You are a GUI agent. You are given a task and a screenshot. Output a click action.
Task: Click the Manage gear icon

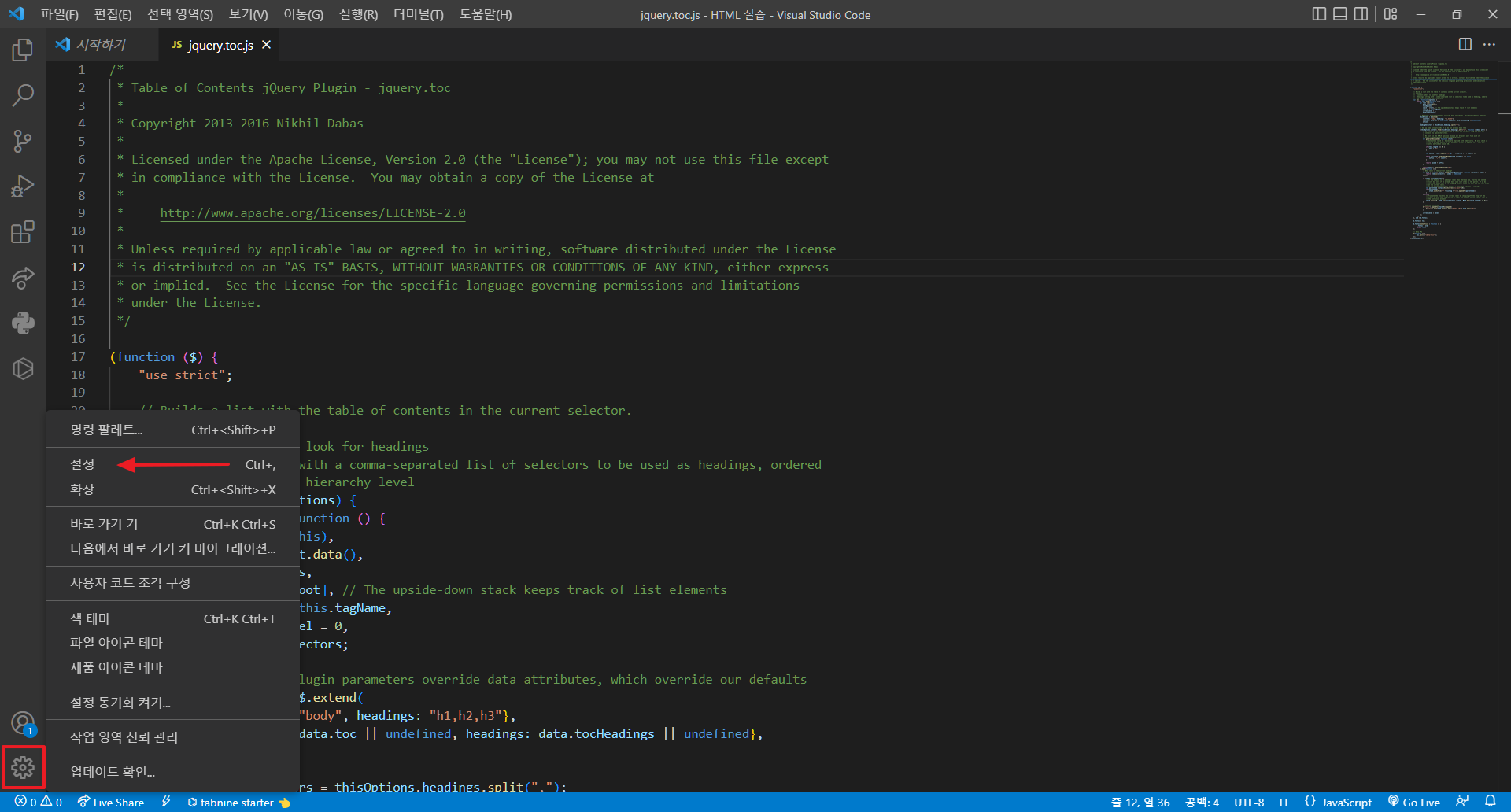(23, 767)
